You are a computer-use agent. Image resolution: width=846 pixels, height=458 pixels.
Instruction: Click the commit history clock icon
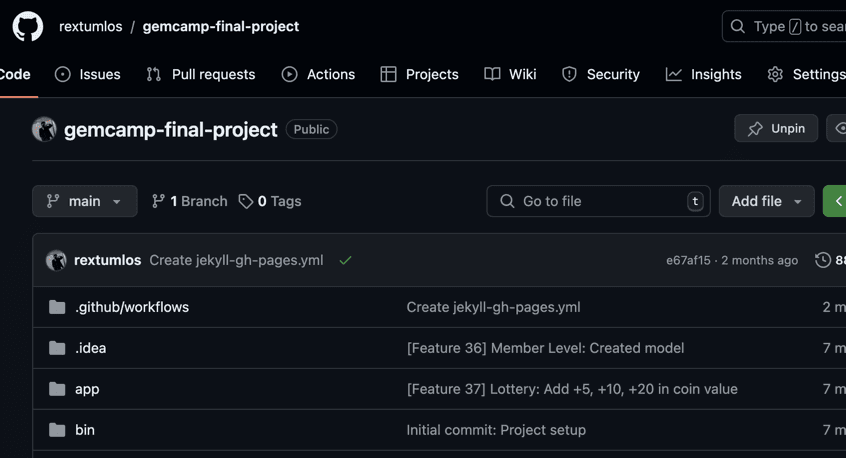tap(822, 260)
